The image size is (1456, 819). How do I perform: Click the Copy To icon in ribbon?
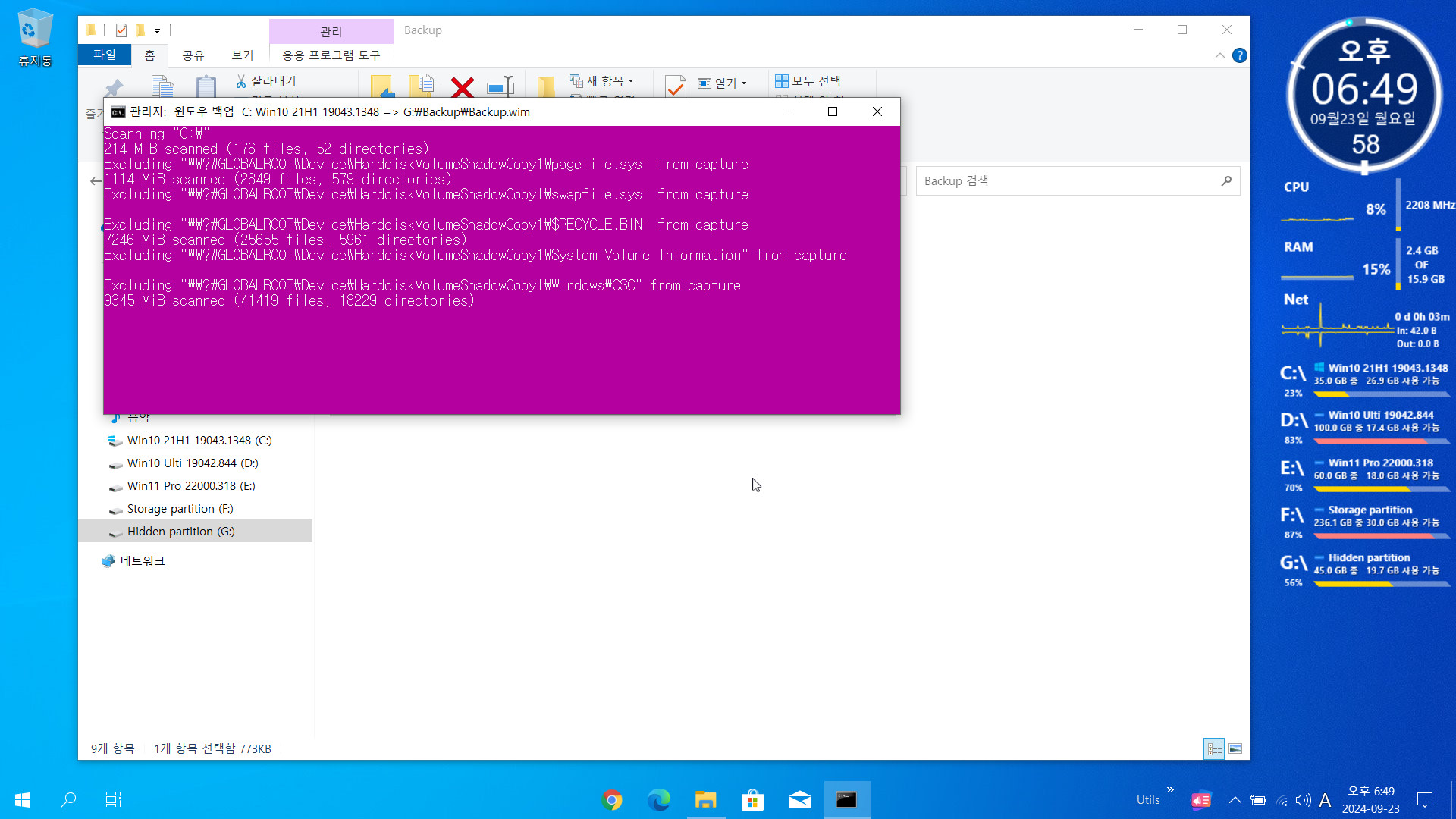pos(422,86)
